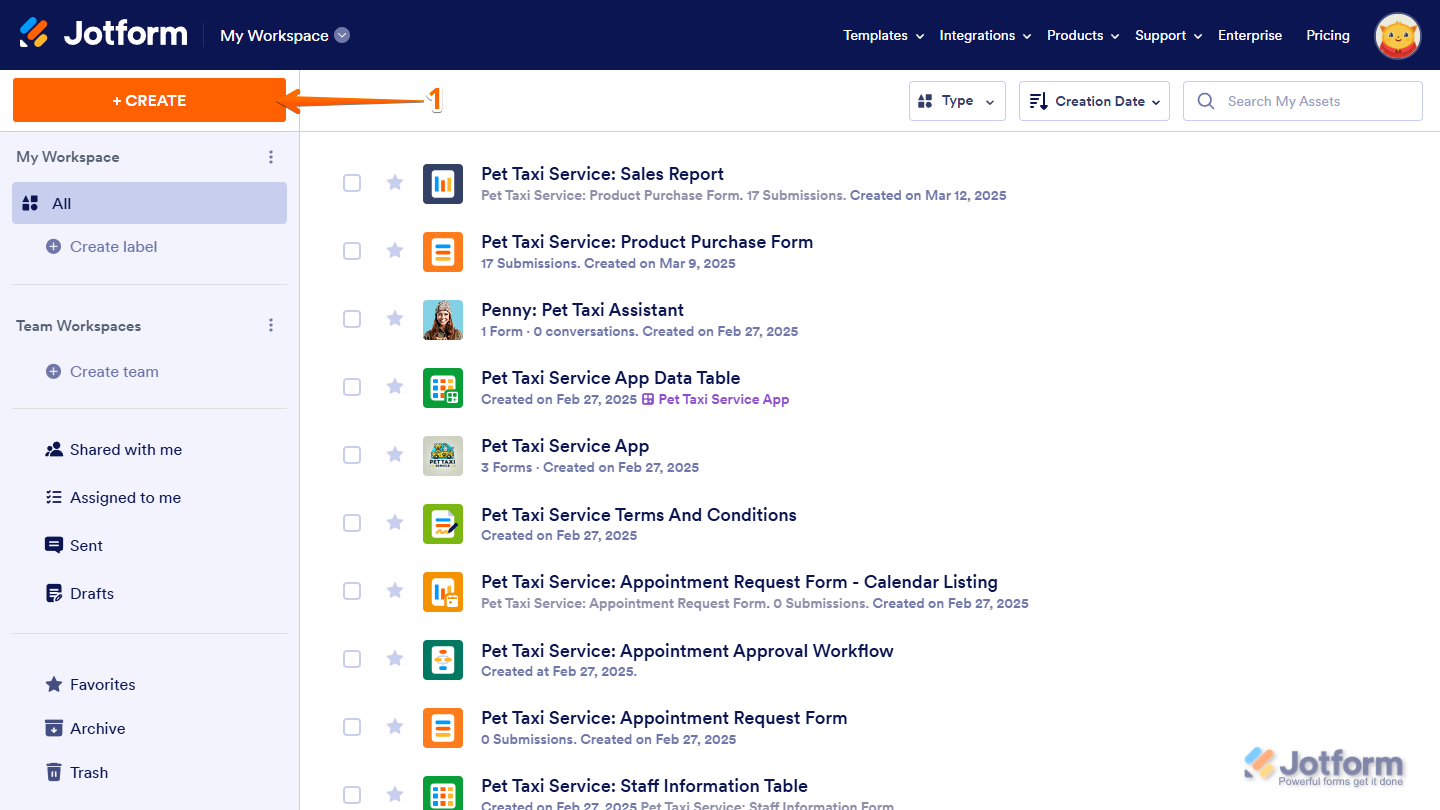Click the plus icon beside Create team
The image size is (1440, 810).
pos(54,372)
